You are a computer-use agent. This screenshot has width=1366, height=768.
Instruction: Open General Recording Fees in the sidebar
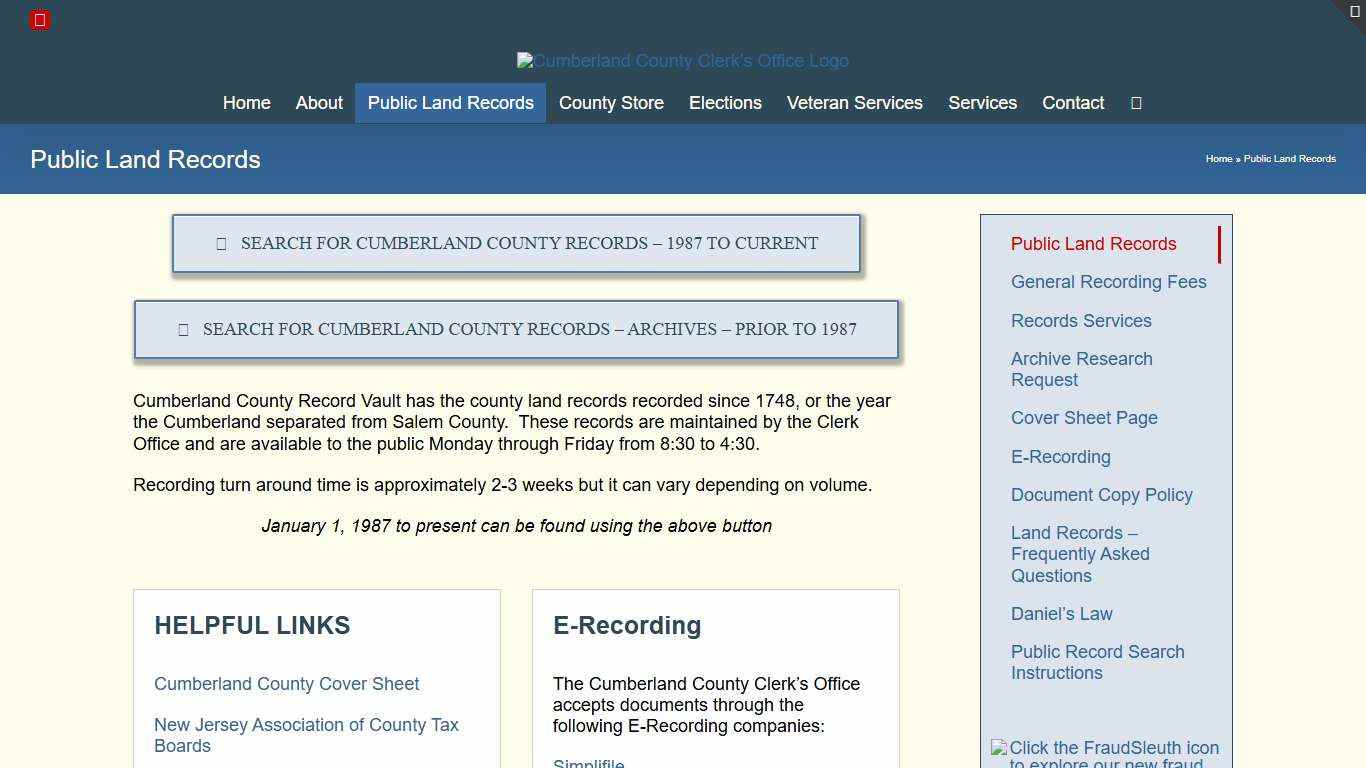coord(1108,282)
